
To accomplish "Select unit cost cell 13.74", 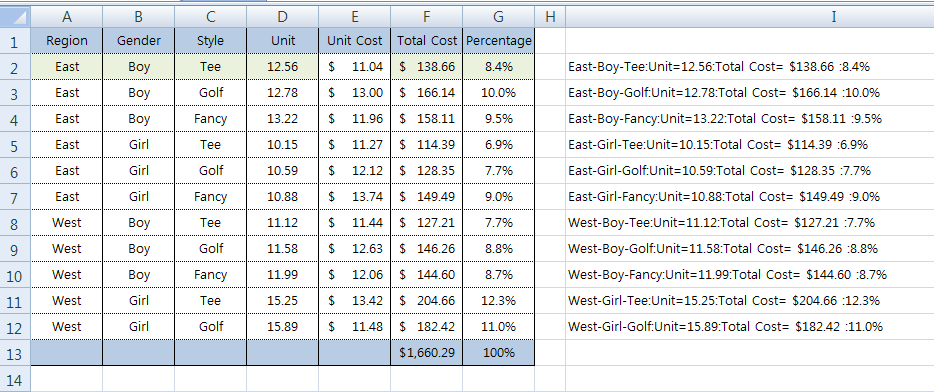I will pyautogui.click(x=355, y=197).
